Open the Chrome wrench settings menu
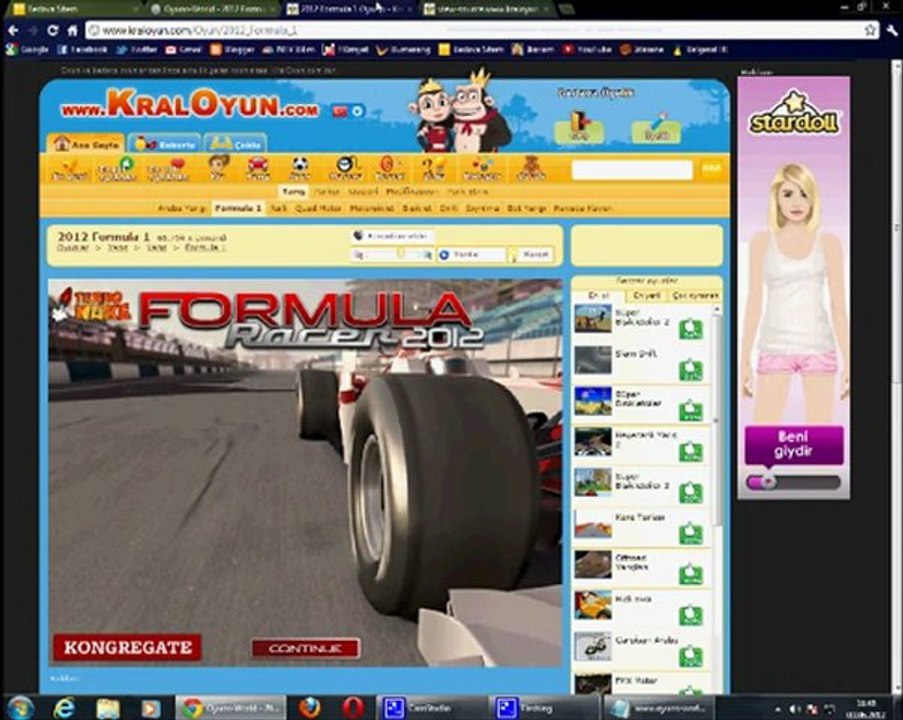 tap(891, 30)
